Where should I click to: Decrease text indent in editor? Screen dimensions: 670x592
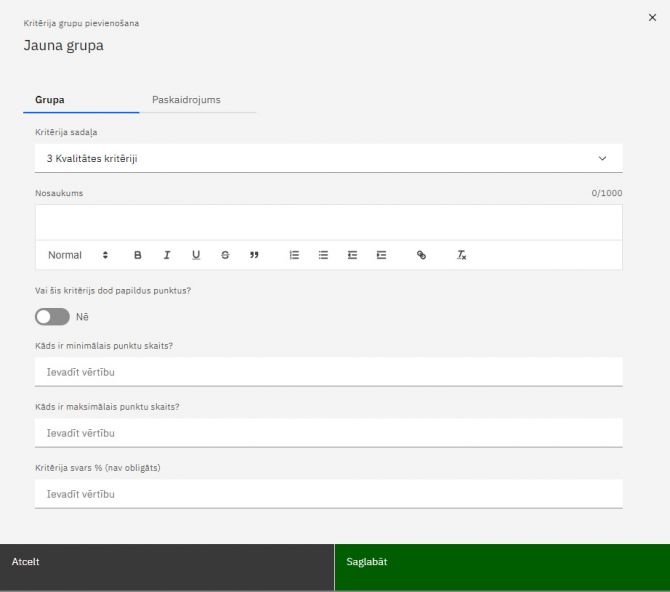pos(352,255)
